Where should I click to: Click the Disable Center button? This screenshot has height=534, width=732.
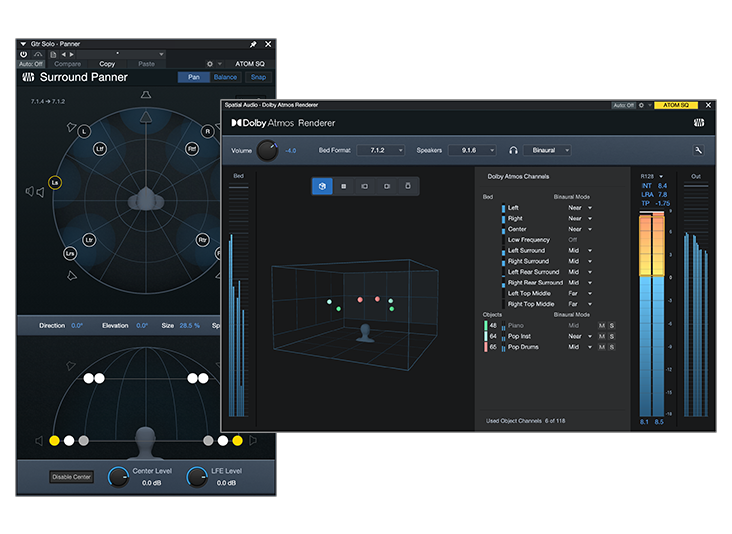pyautogui.click(x=72, y=476)
